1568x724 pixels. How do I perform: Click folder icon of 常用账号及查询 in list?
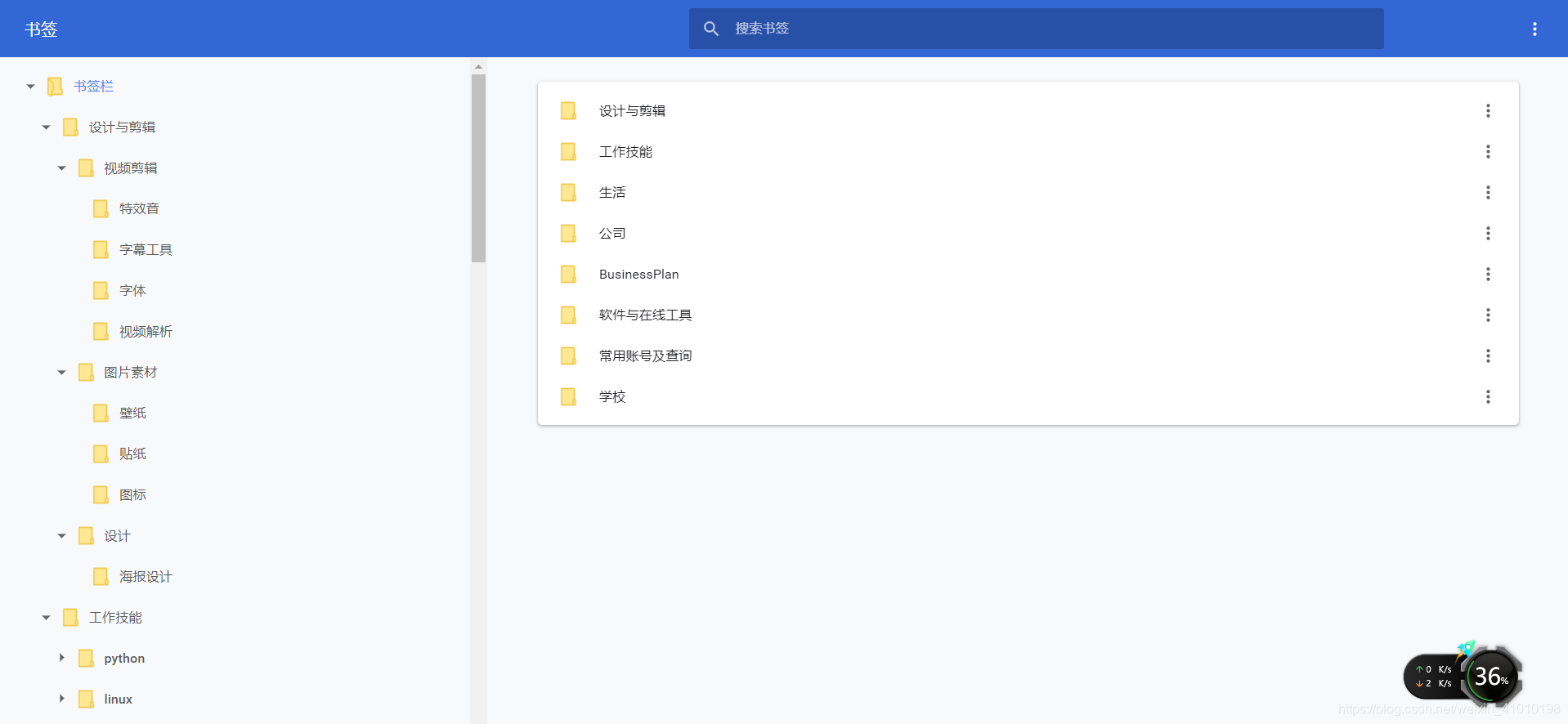click(568, 355)
